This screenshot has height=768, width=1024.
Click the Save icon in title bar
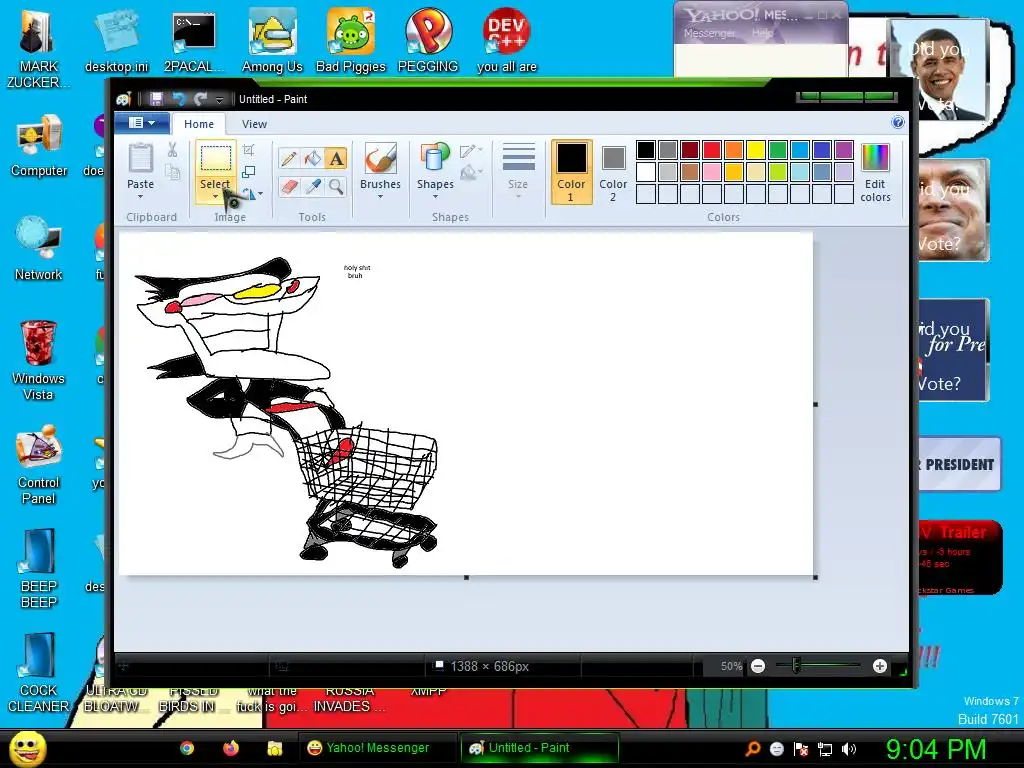[x=156, y=99]
